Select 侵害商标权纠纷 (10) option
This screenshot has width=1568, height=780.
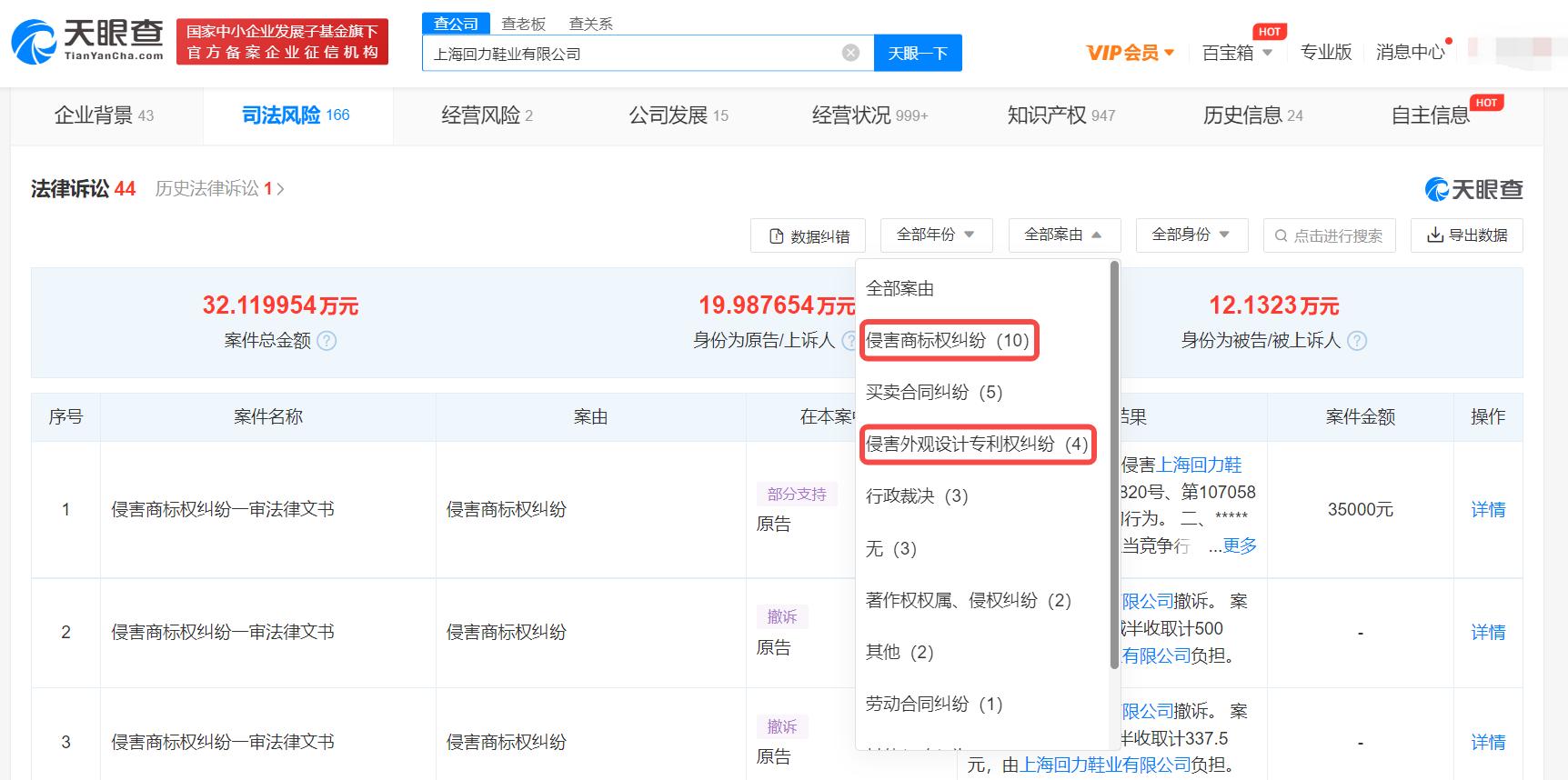coord(948,340)
